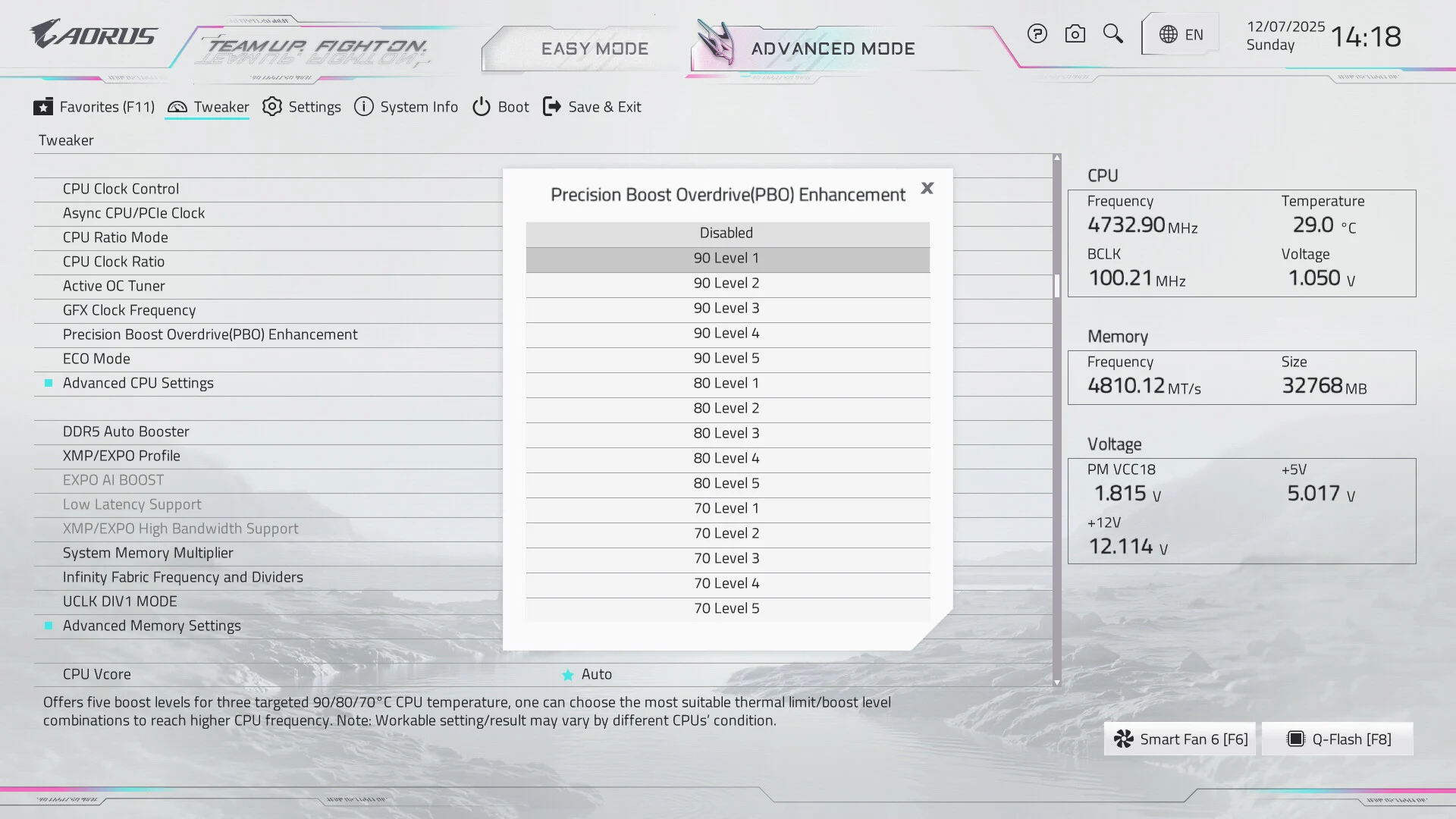1456x819 pixels.
Task: Click the globe language icon
Action: 1169,35
